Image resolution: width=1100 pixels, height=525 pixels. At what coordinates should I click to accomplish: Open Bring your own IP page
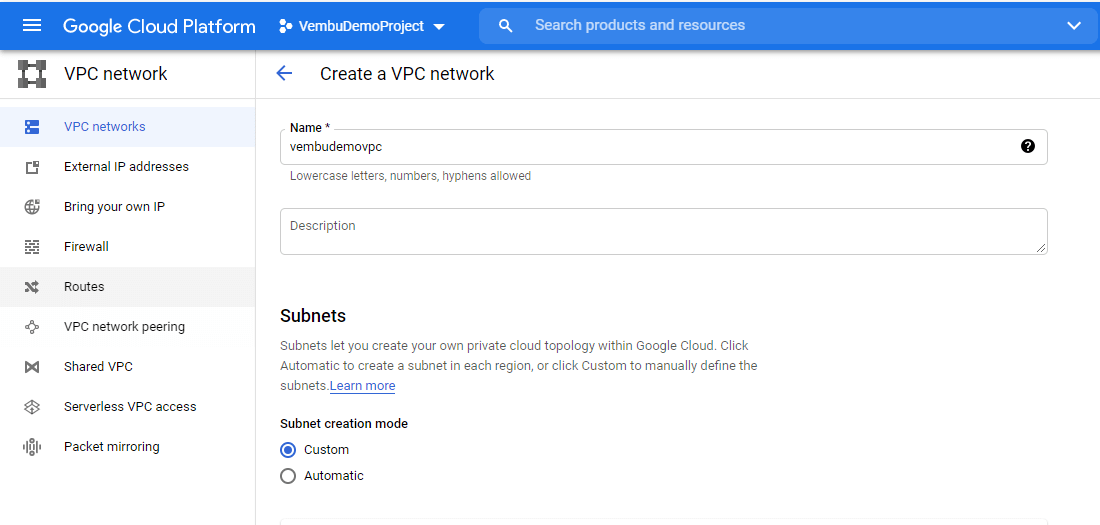click(128, 207)
